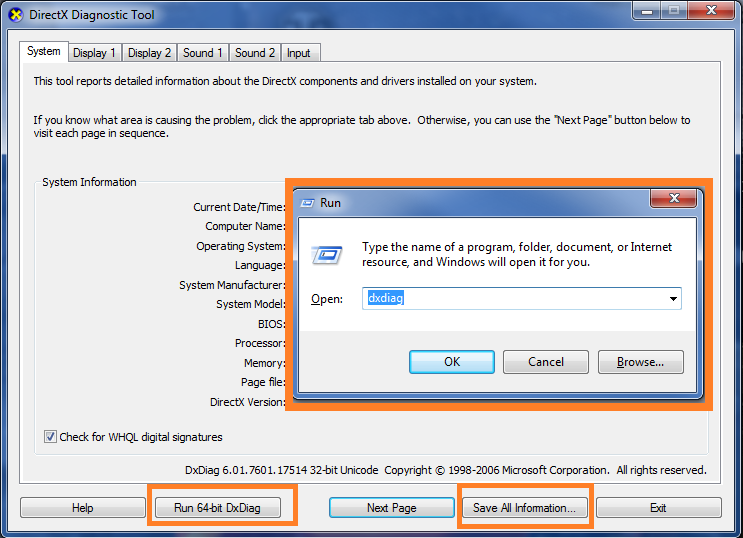This screenshot has height=538, width=743.
Task: Click the Current Date/Time label
Action: pos(239,207)
